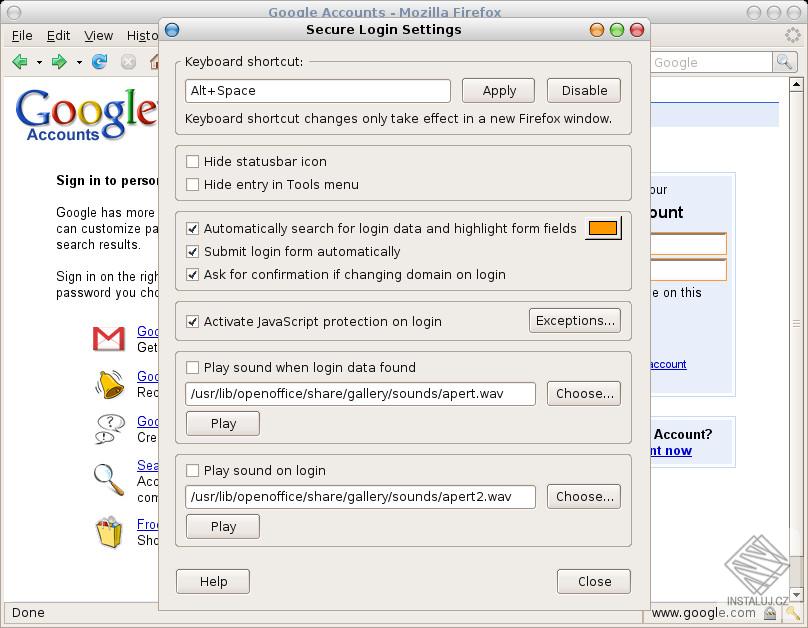Change the form field highlight color swatch

(x=603, y=228)
